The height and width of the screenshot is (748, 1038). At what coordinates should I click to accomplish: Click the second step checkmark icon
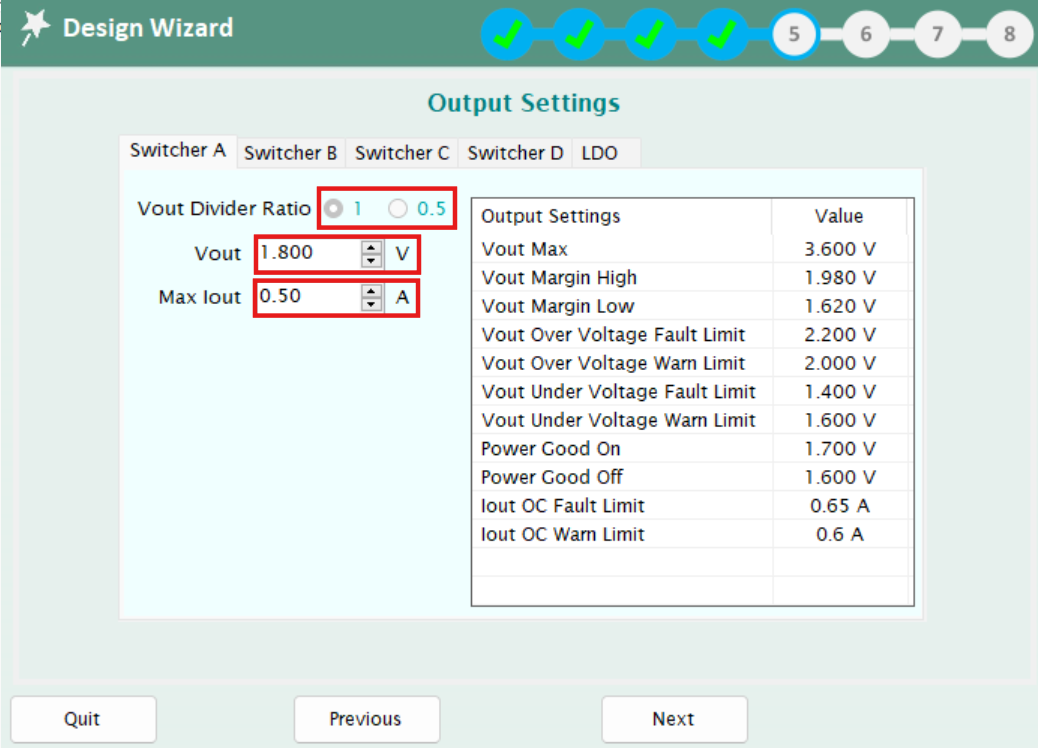(577, 34)
